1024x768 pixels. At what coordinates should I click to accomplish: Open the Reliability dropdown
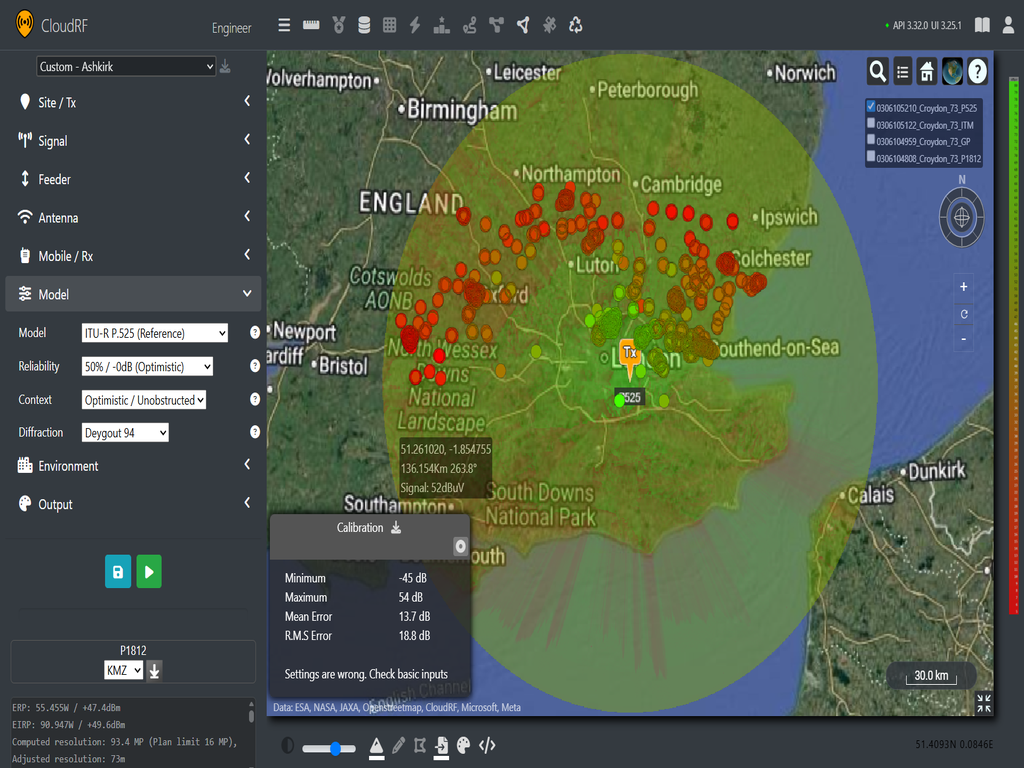(146, 366)
